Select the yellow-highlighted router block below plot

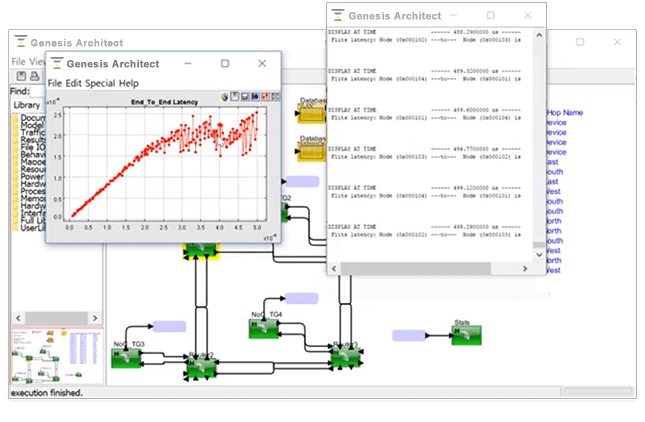pyautogui.click(x=201, y=251)
